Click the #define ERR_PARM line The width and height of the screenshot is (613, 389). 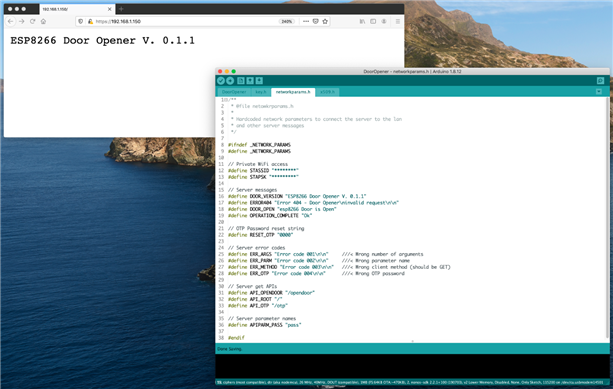[319, 260]
